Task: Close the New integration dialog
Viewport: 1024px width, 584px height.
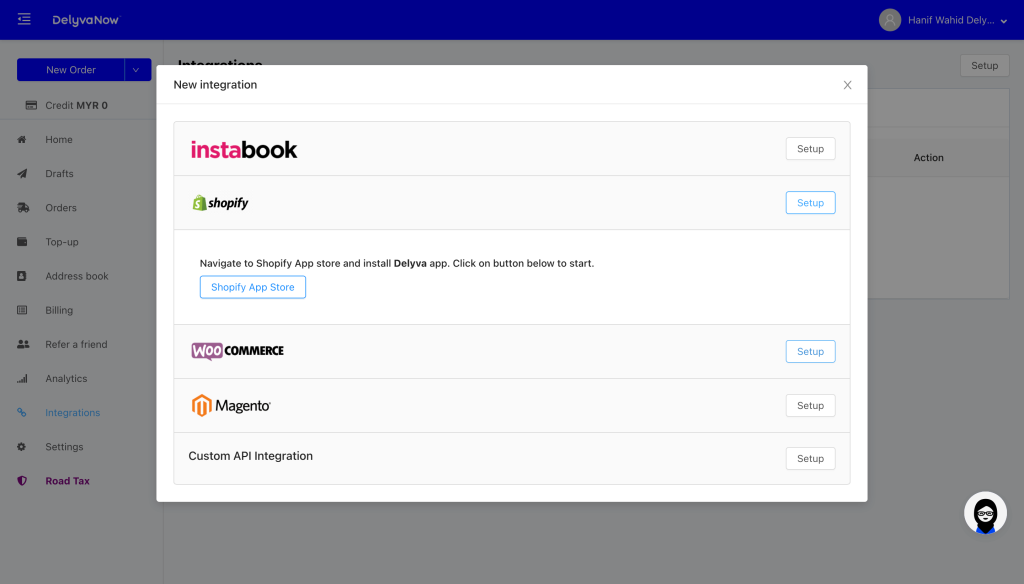Action: pyautogui.click(x=847, y=85)
